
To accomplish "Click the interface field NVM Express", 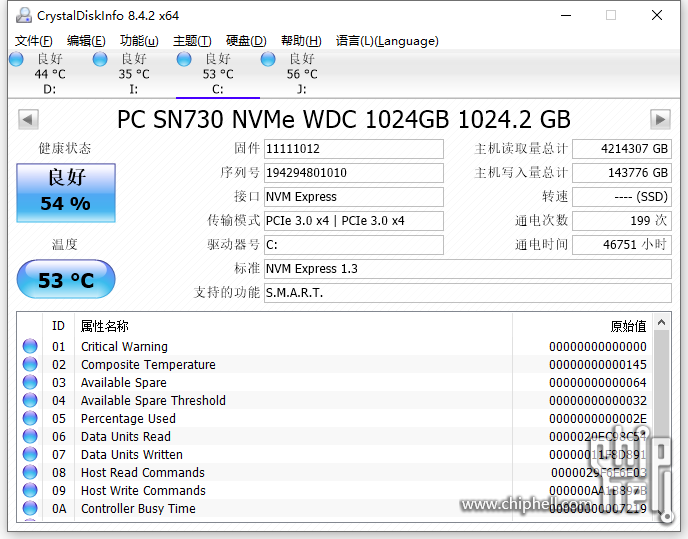I will (x=354, y=197).
